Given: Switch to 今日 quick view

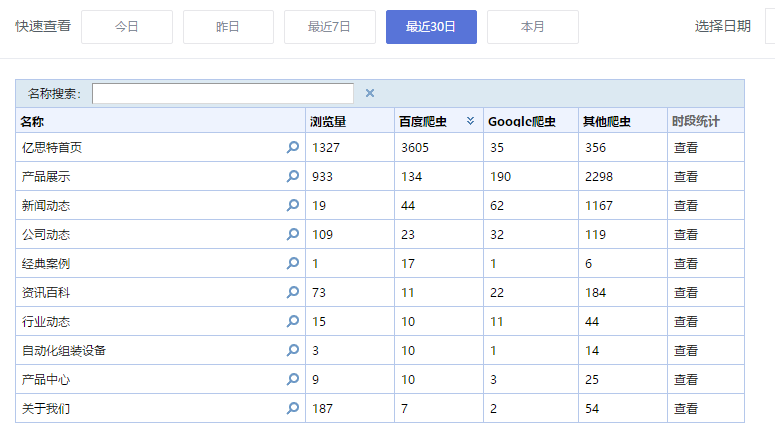Looking at the screenshot, I should 127,27.
